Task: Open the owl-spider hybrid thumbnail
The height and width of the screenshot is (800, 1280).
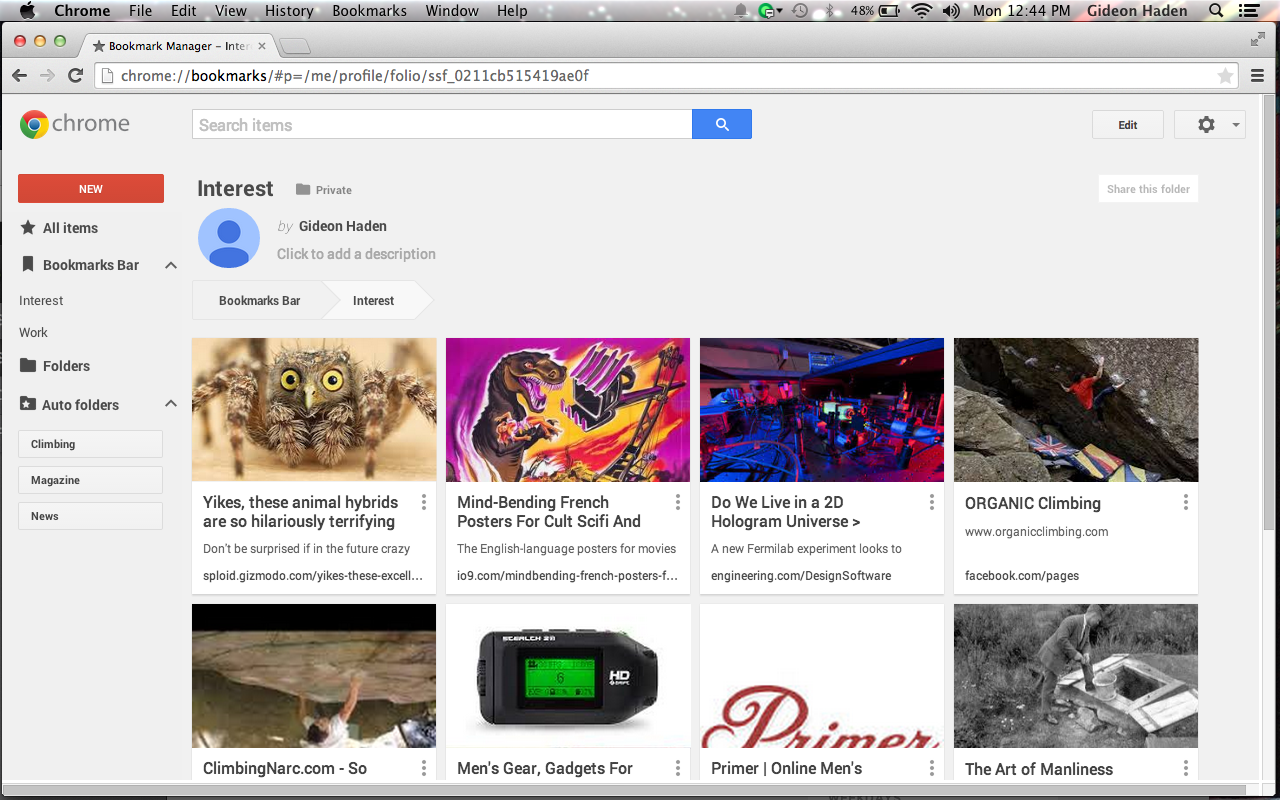Action: click(314, 410)
